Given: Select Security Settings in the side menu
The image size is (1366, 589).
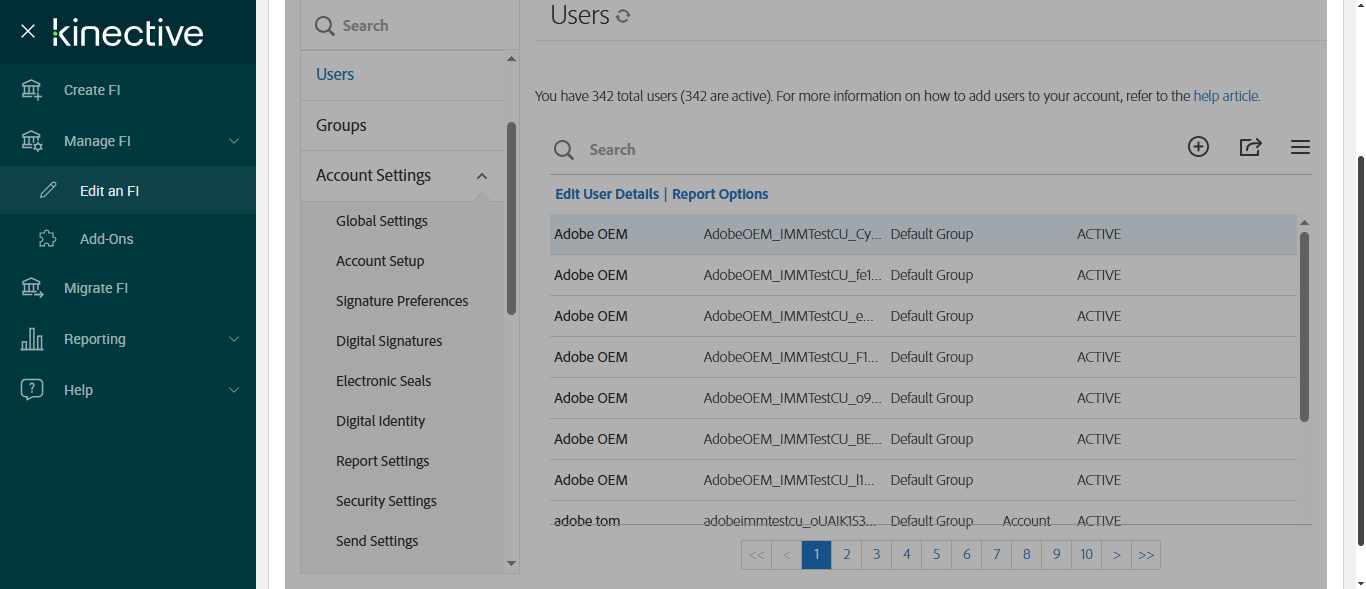Looking at the screenshot, I should coord(386,501).
